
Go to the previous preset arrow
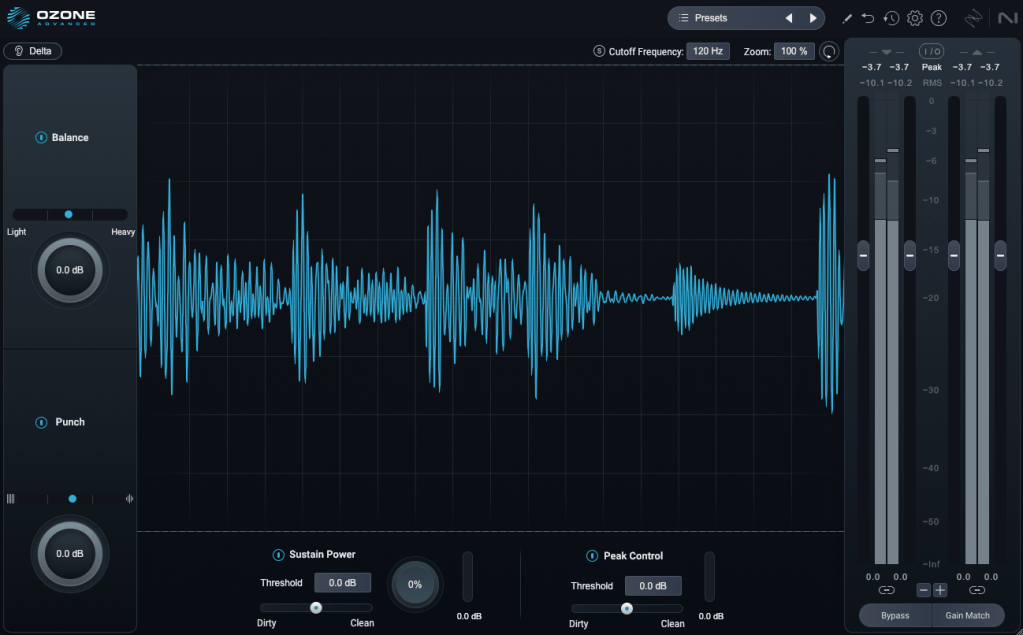pos(788,18)
